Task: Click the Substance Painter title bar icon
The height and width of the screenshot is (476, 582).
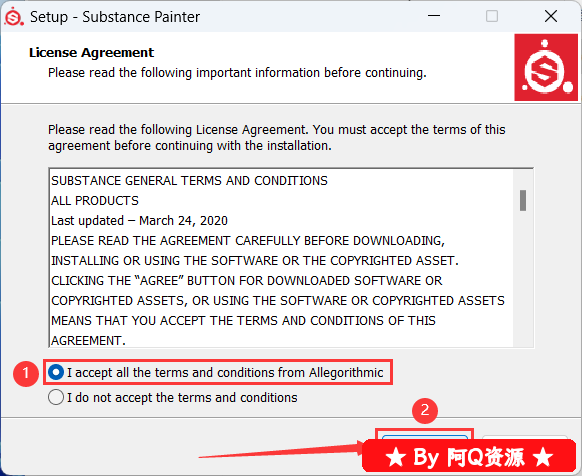Action: click(x=14, y=17)
